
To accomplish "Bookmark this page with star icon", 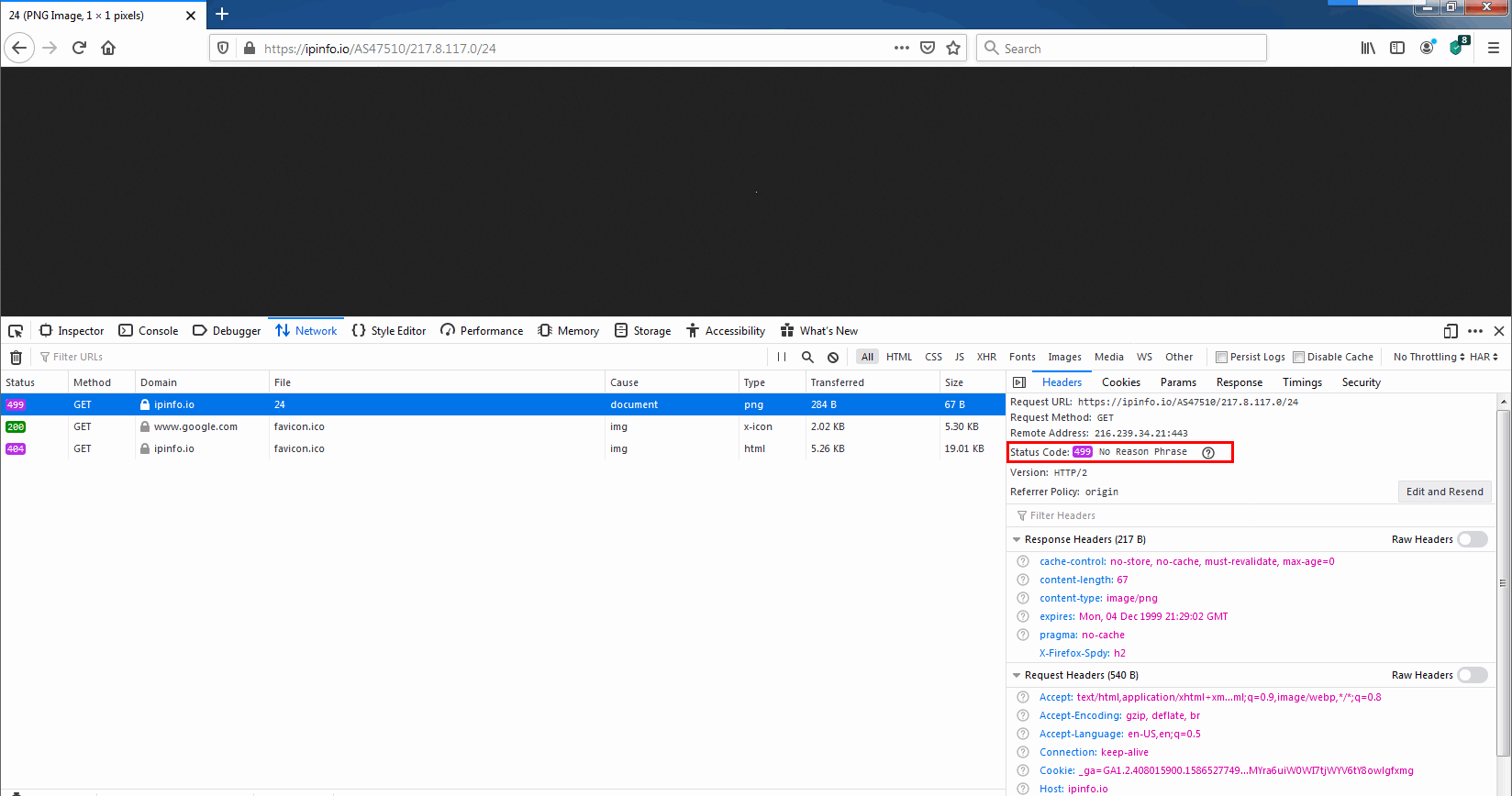I will (953, 49).
